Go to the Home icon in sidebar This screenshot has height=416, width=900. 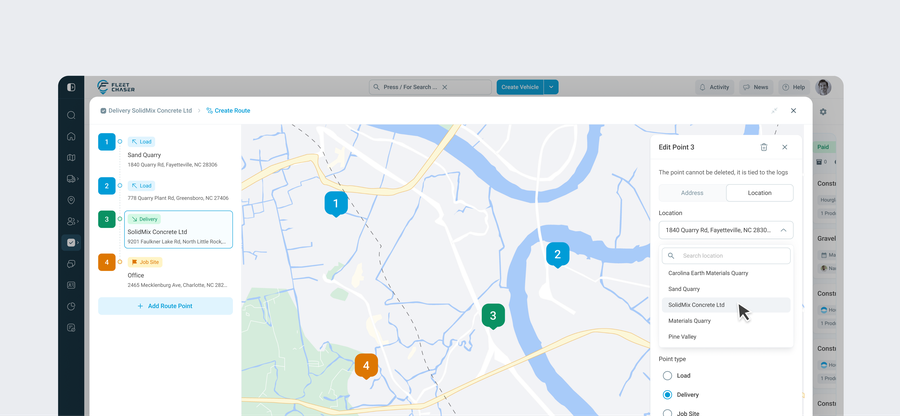(x=71, y=136)
